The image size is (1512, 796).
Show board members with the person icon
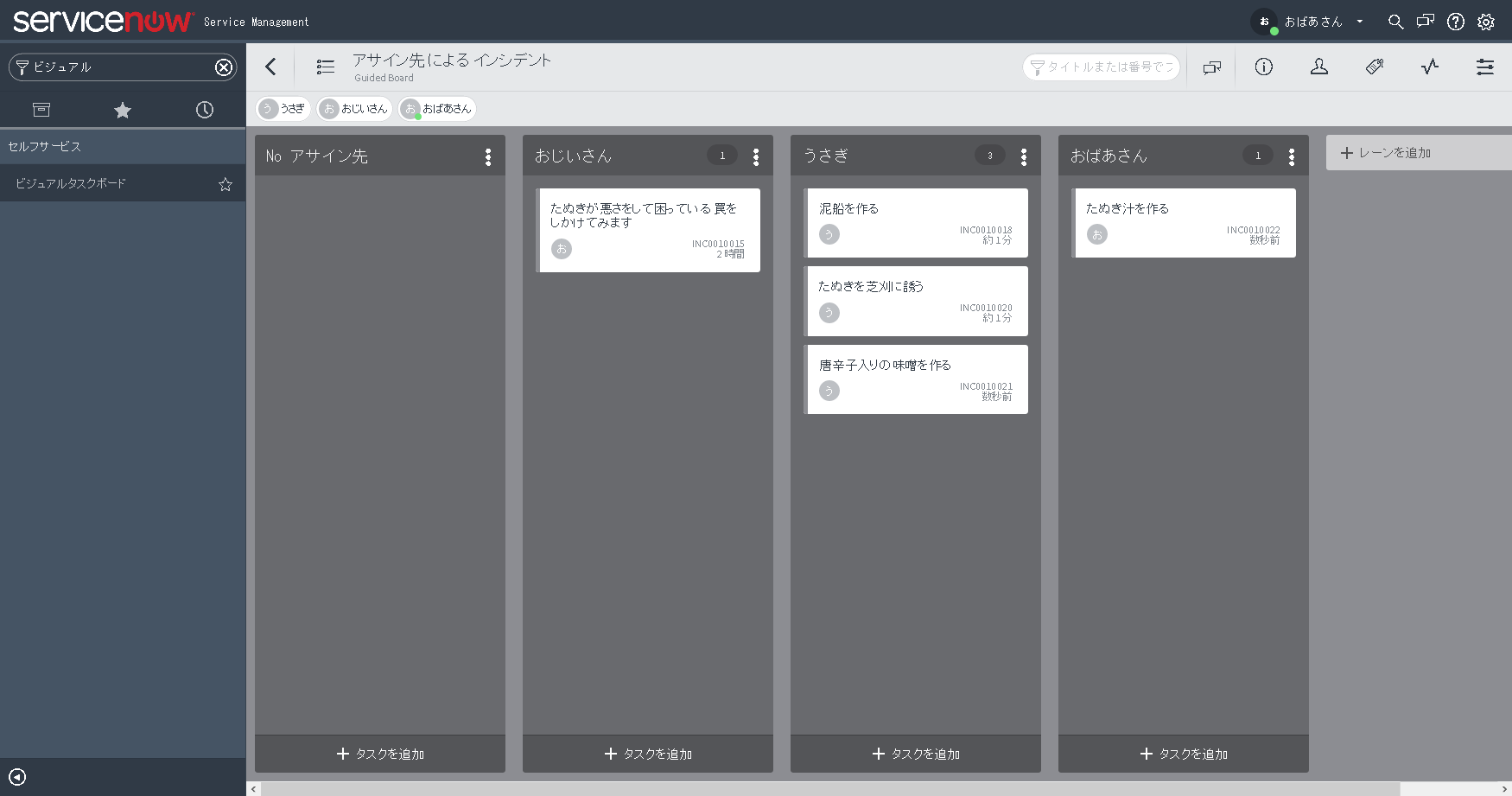tap(1319, 67)
